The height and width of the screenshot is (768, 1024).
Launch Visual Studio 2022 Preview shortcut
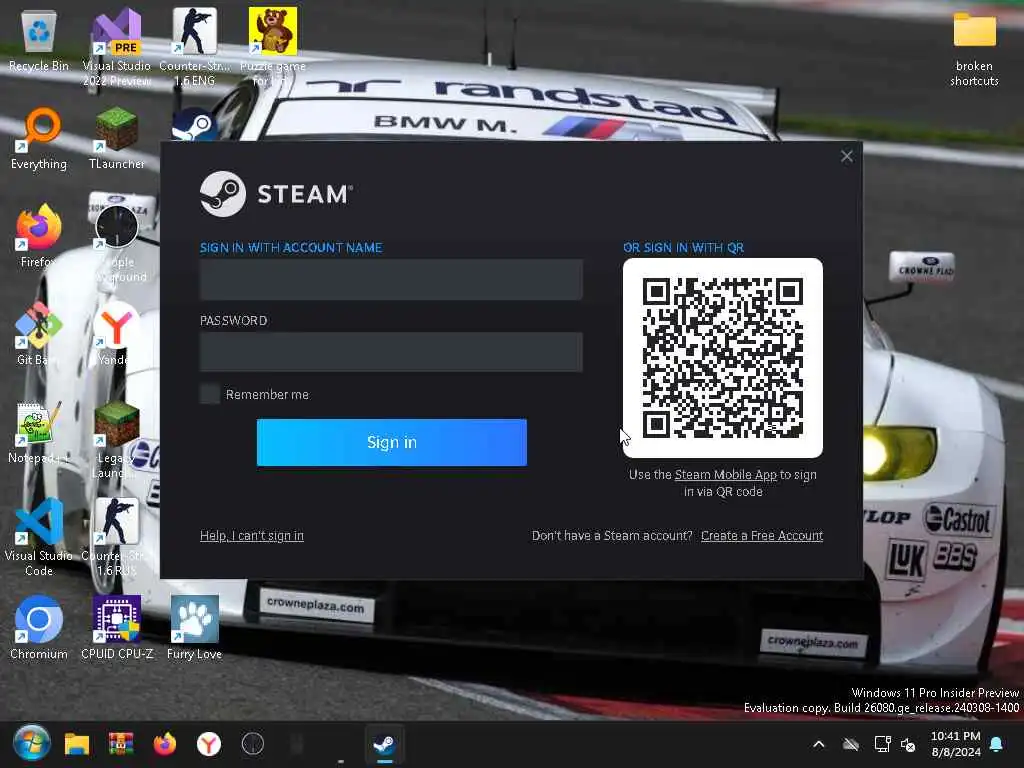coord(116,47)
